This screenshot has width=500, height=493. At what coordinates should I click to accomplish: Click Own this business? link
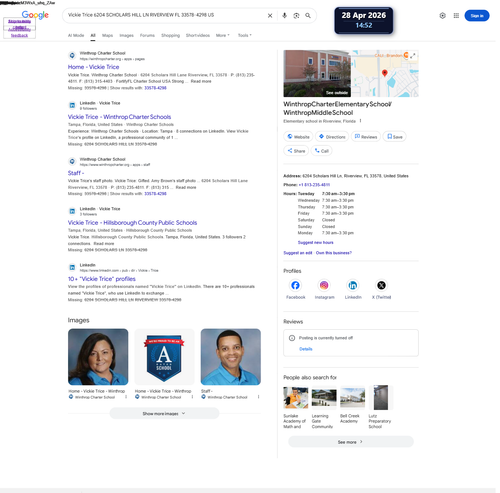pyautogui.click(x=334, y=253)
